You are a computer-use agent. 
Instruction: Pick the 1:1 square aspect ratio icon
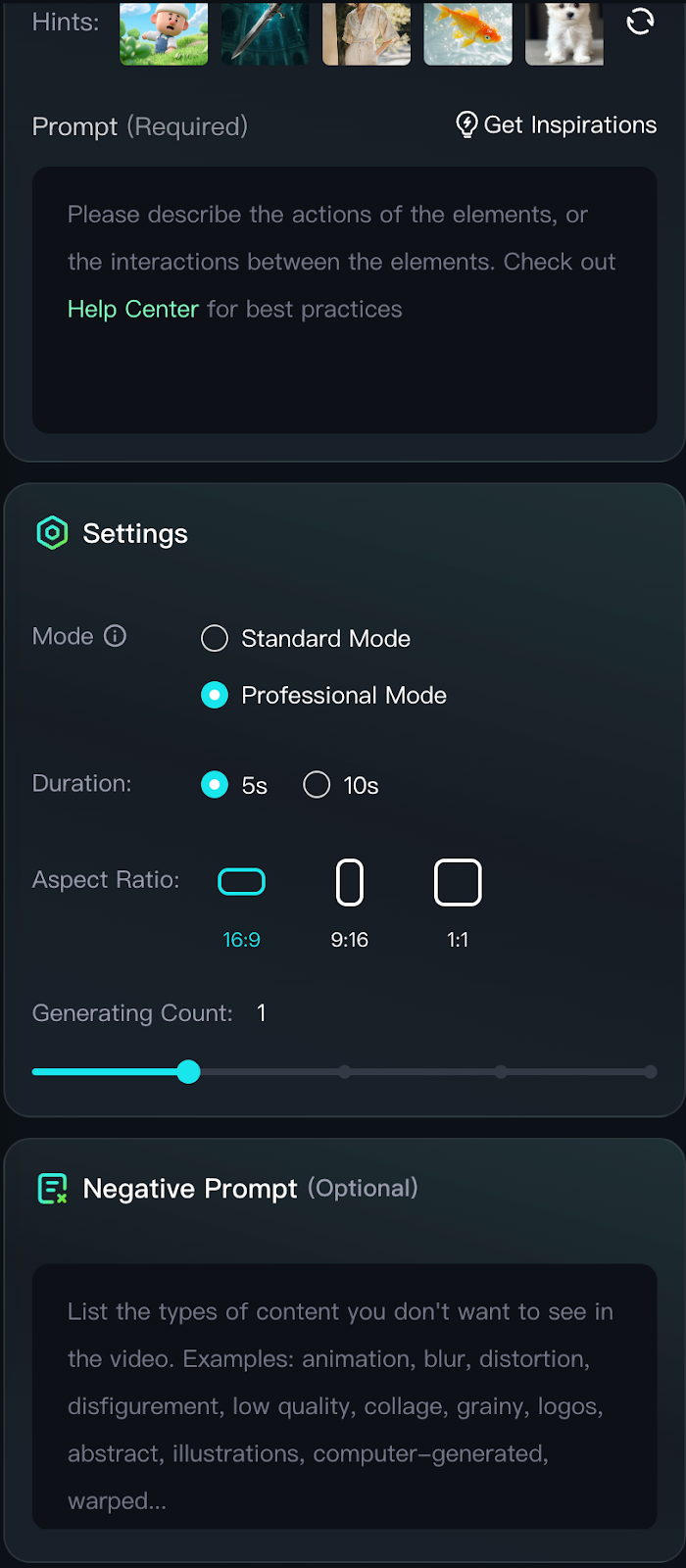click(x=458, y=882)
